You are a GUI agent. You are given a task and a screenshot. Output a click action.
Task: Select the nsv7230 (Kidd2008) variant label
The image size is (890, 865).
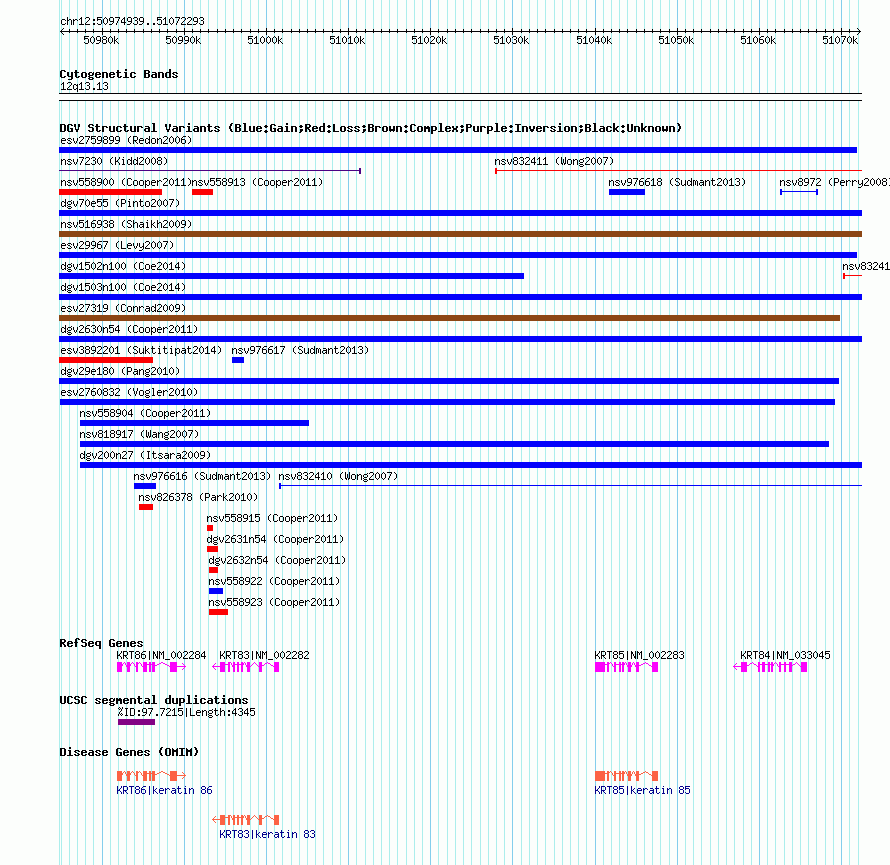(x=114, y=161)
